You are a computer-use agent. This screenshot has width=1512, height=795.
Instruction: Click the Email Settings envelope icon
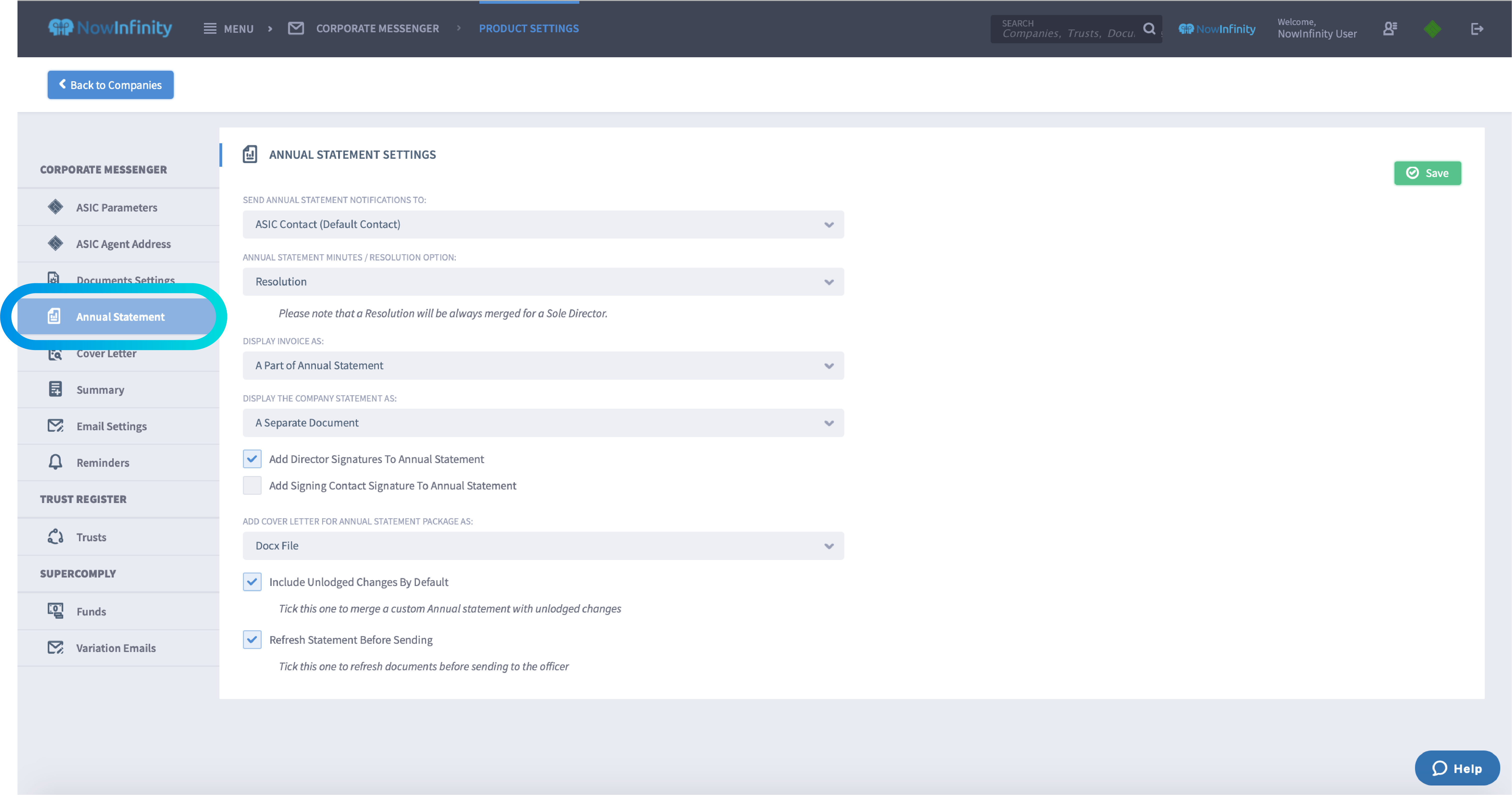tap(55, 426)
